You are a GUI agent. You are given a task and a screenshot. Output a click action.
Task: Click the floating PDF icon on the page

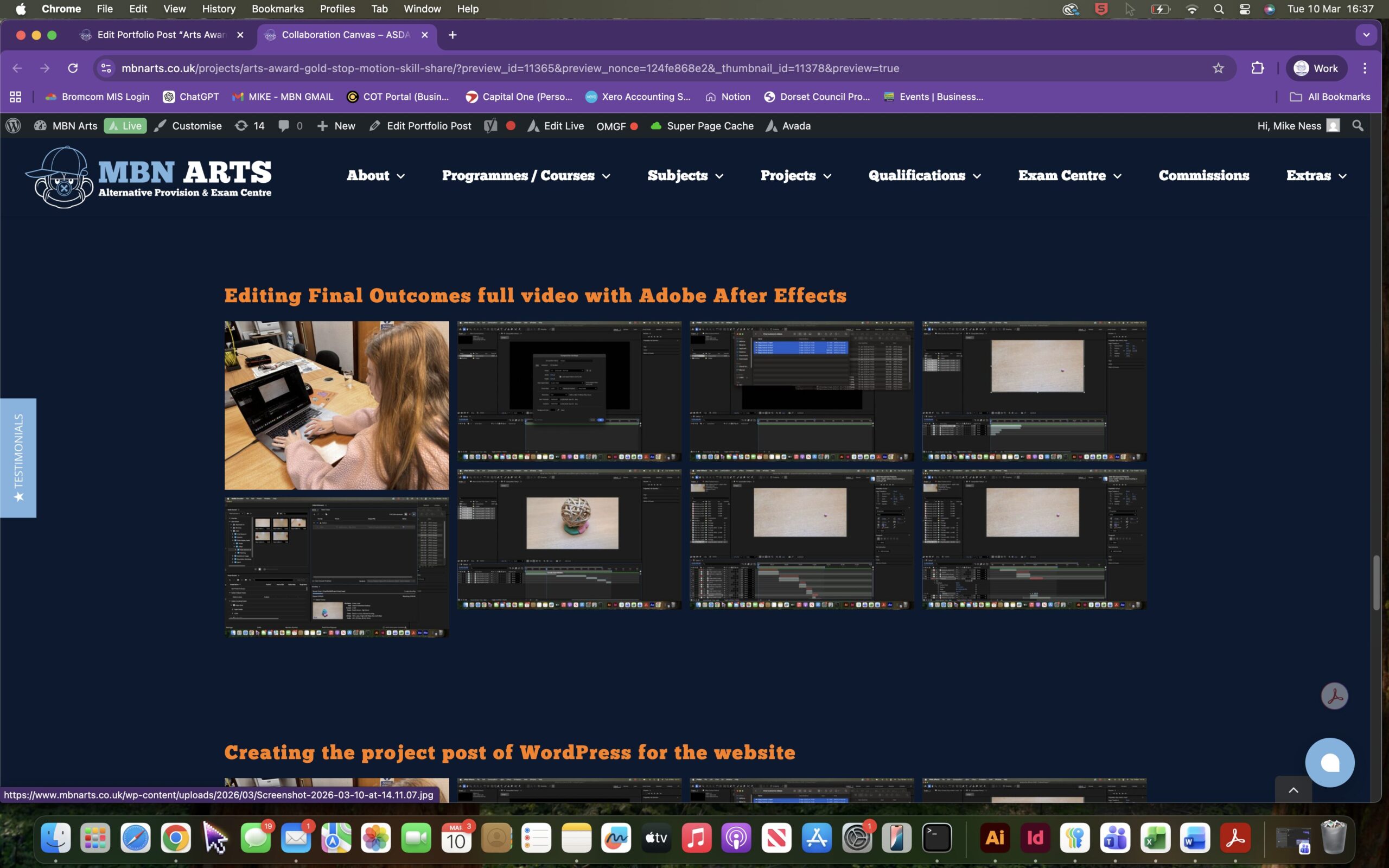1335,696
